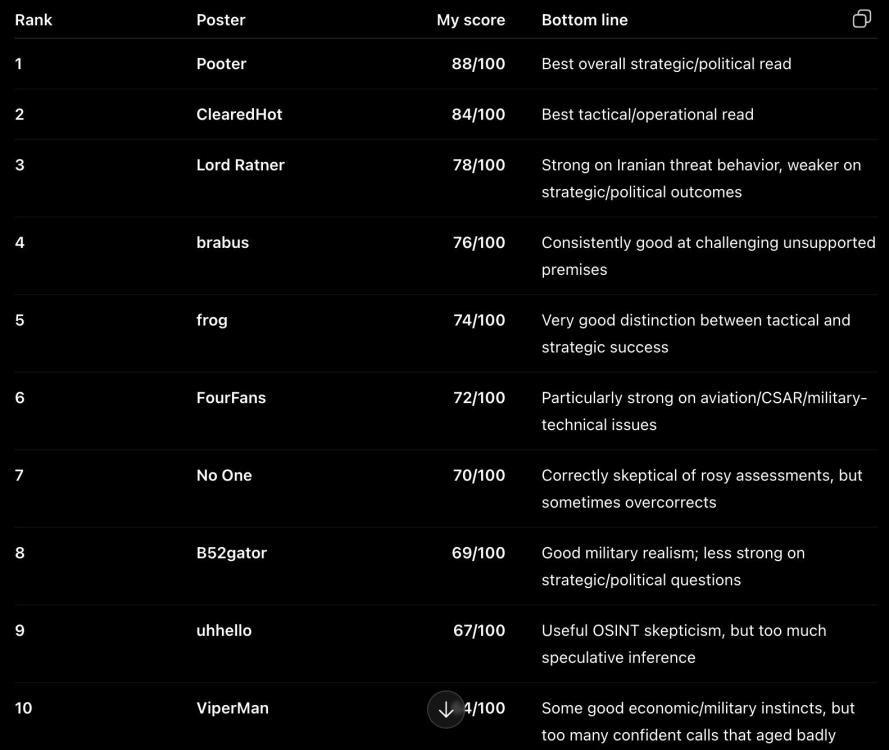
Task: Click poster name Pooter
Action: coord(221,63)
